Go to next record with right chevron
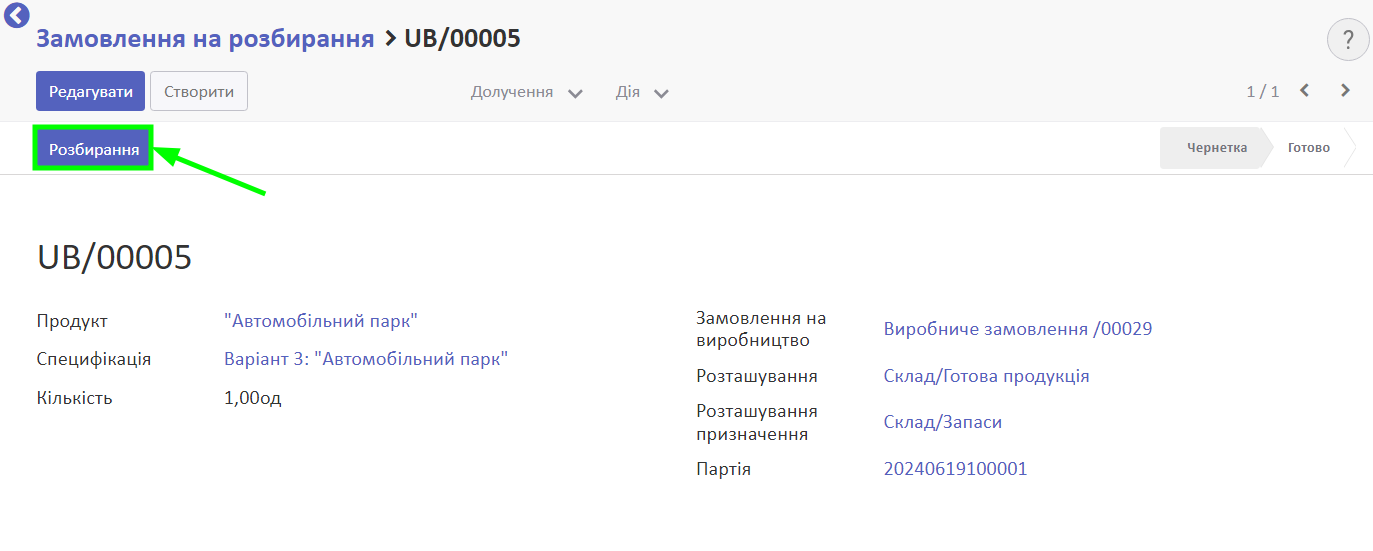The height and width of the screenshot is (551, 1373). (x=1345, y=90)
